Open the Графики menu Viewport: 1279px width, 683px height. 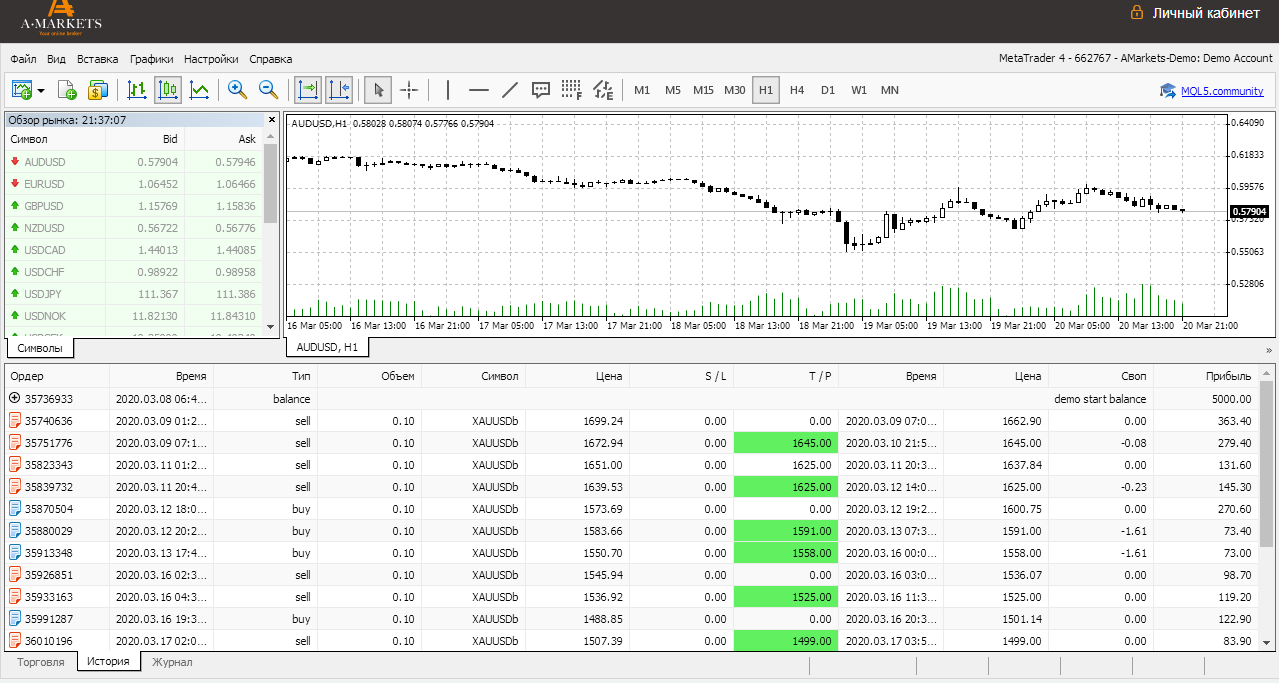[x=151, y=59]
